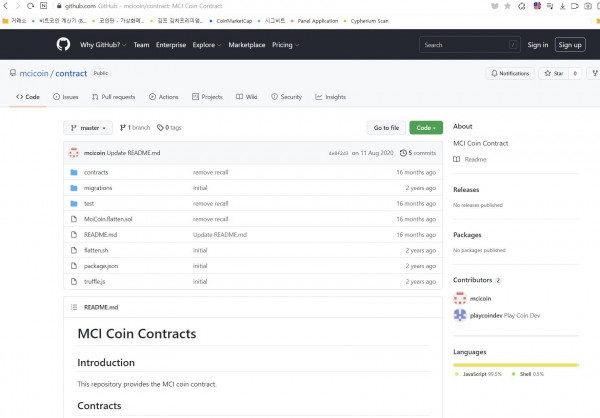The height and width of the screenshot is (418, 600).
Task: Click the Sign in link
Action: (x=538, y=45)
